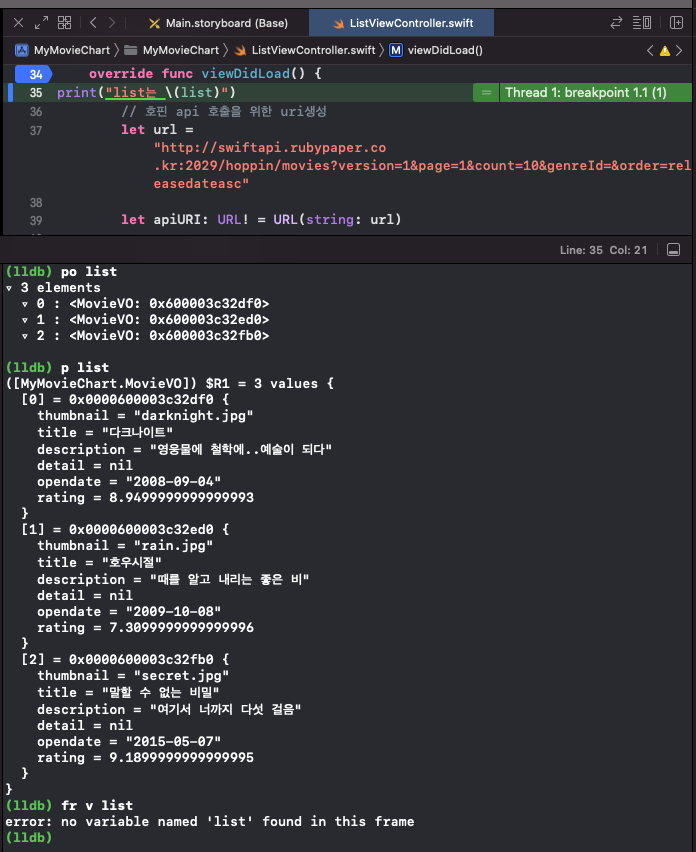Add editor on right

[676, 23]
